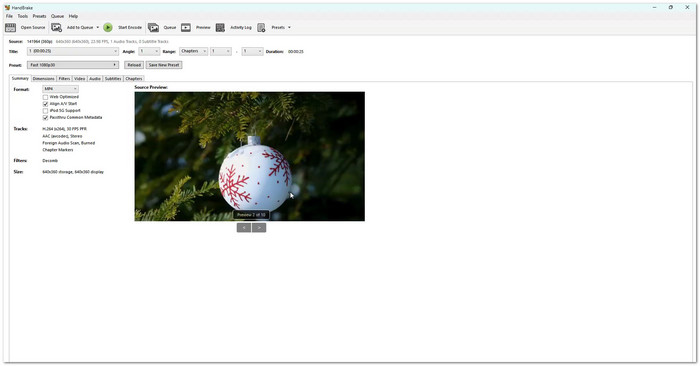
Task: Expand the Add to Queue dropdown arrow
Action: (98, 28)
